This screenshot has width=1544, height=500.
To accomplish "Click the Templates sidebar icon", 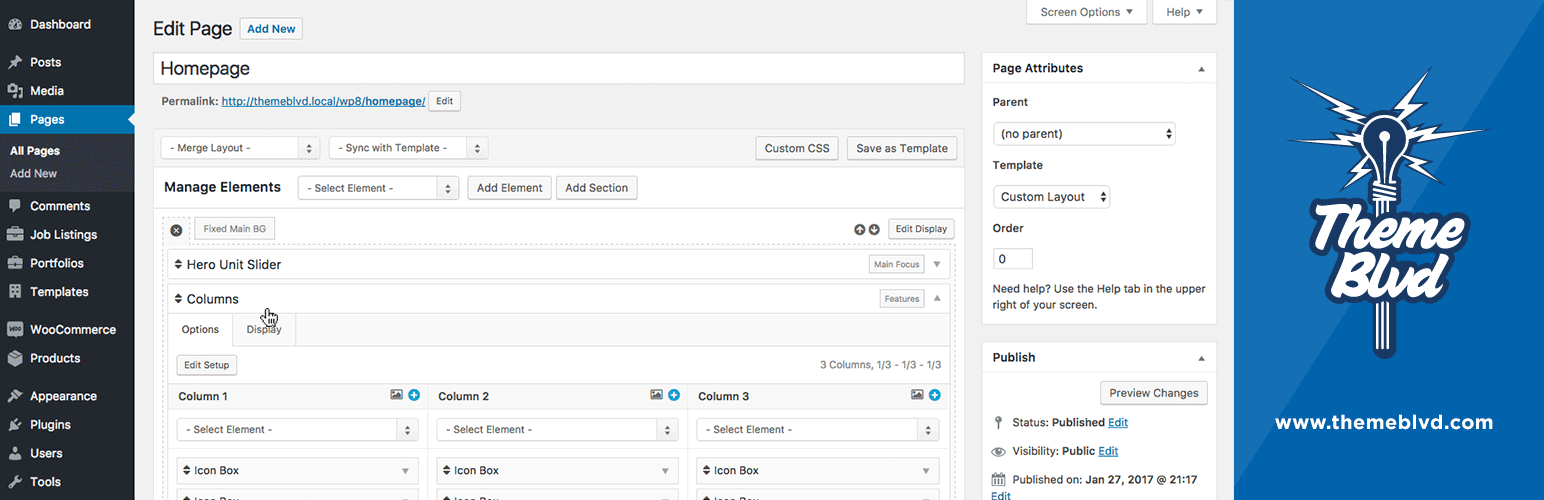I will (15, 292).
